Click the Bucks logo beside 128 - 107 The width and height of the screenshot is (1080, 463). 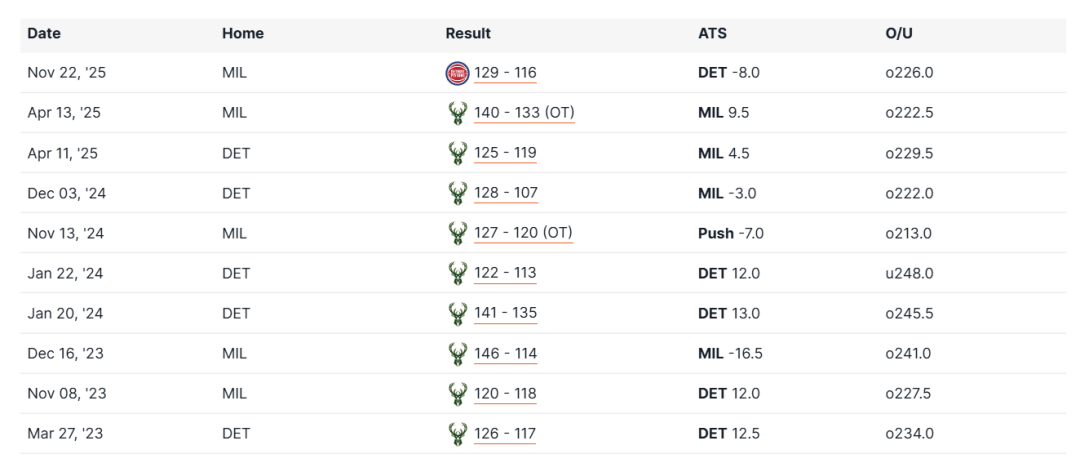tap(457, 193)
